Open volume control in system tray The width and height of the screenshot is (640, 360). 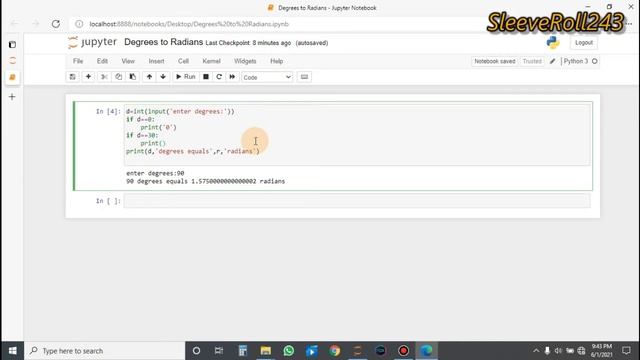[x=558, y=351]
